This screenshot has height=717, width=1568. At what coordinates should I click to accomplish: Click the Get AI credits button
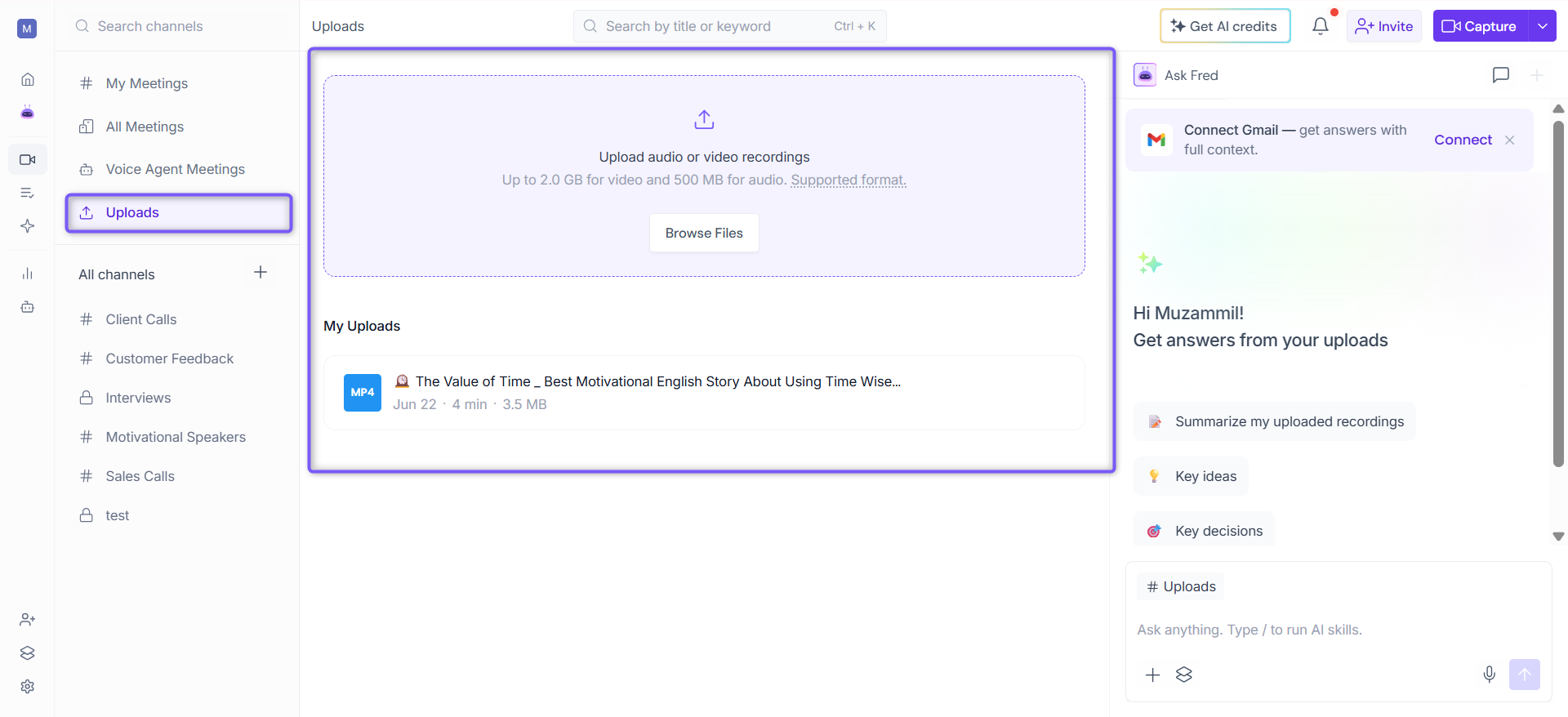(x=1225, y=26)
